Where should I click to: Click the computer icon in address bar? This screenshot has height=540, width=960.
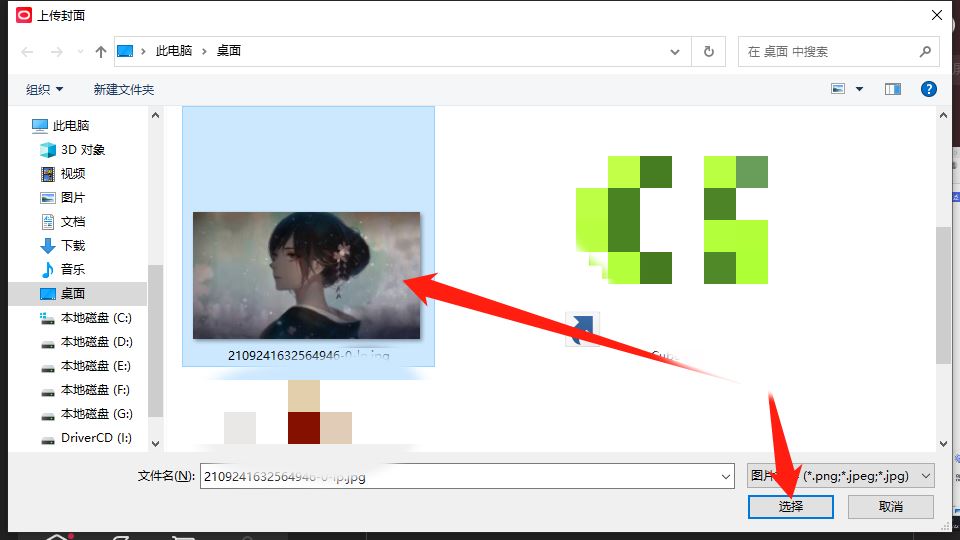pyautogui.click(x=125, y=51)
